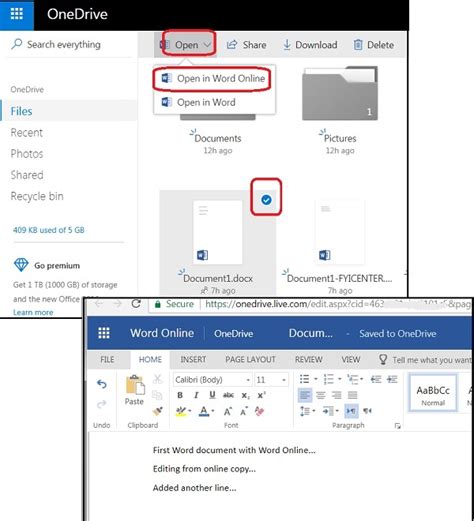The width and height of the screenshot is (474, 521).
Task: Expand the Open button dropdown in OneDrive
Action: pyautogui.click(x=207, y=45)
